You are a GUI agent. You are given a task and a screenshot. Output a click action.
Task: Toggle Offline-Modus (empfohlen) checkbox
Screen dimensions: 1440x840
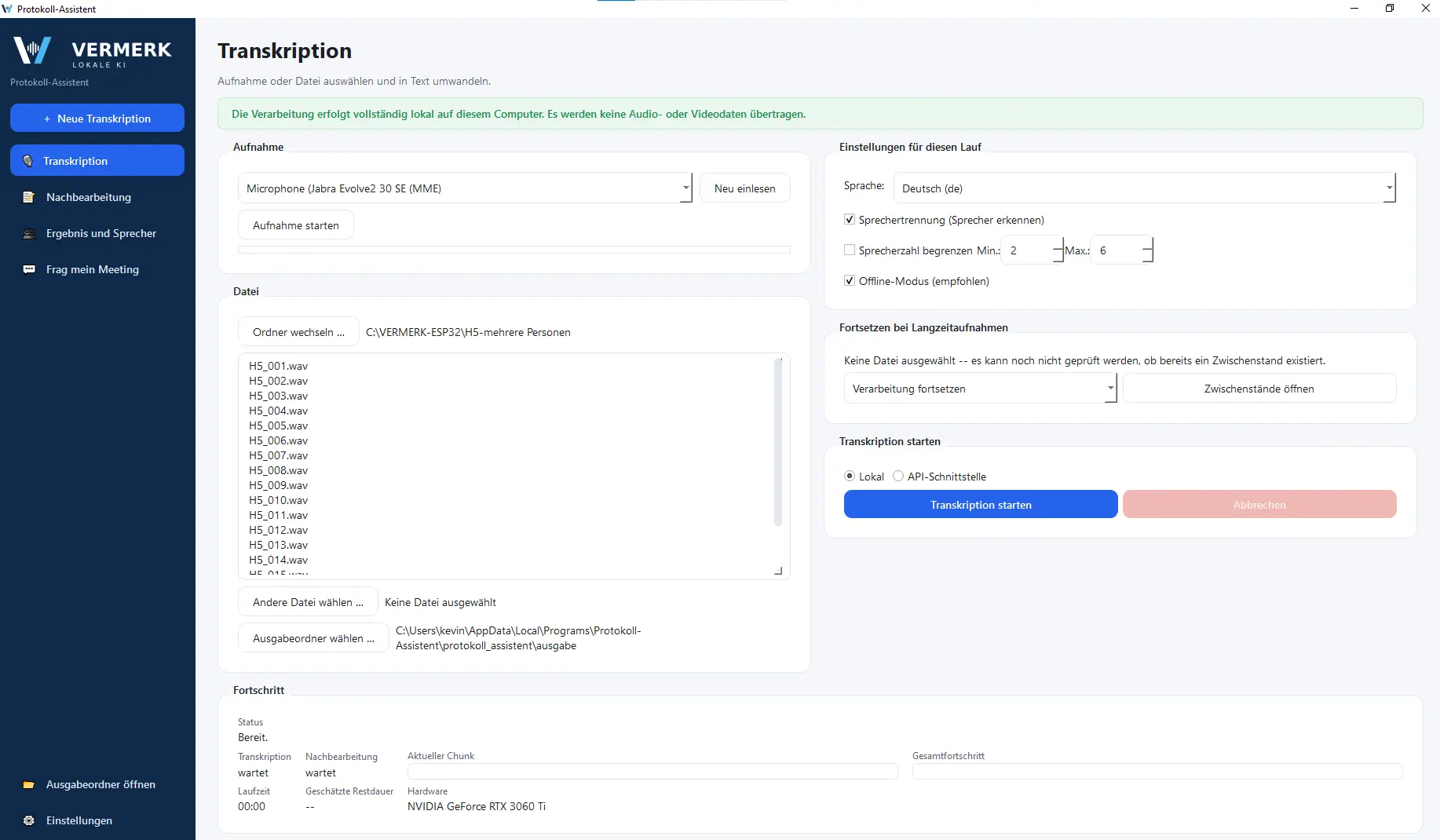(x=849, y=281)
